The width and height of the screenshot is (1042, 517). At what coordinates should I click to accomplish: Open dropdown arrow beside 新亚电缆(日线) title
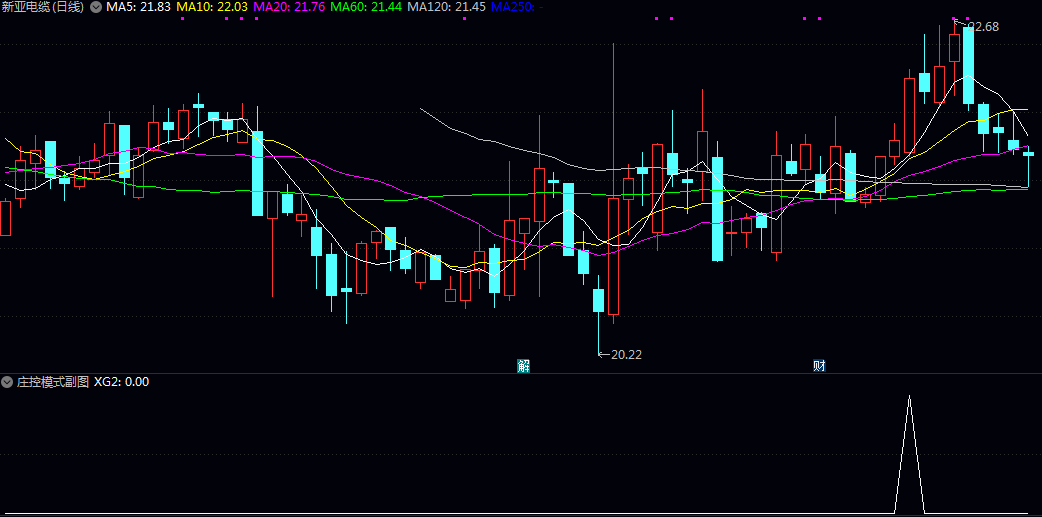point(96,7)
